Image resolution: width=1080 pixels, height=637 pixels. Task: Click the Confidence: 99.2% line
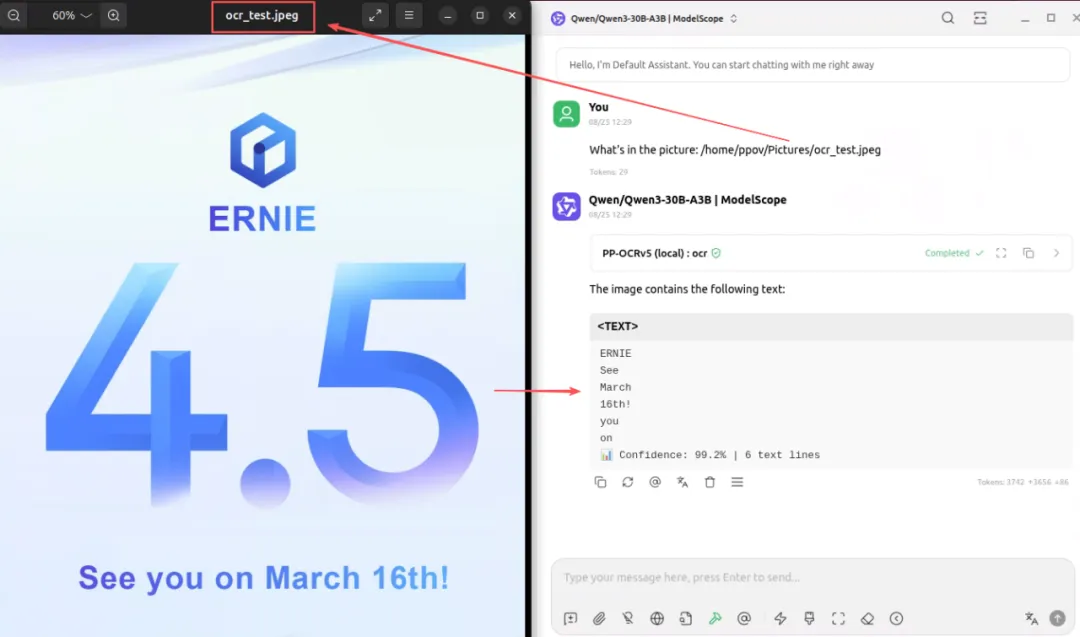pos(710,455)
